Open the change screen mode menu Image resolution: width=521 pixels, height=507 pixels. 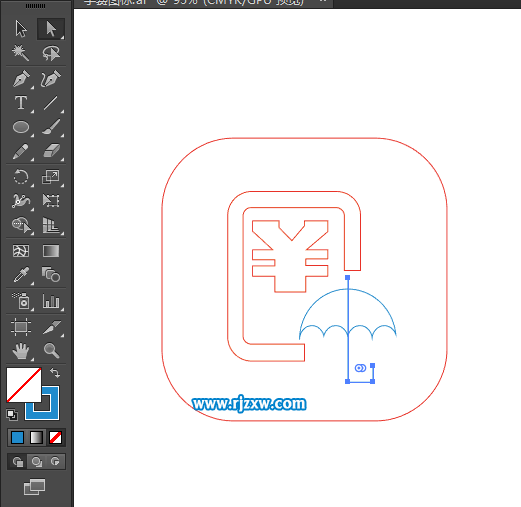(x=34, y=487)
